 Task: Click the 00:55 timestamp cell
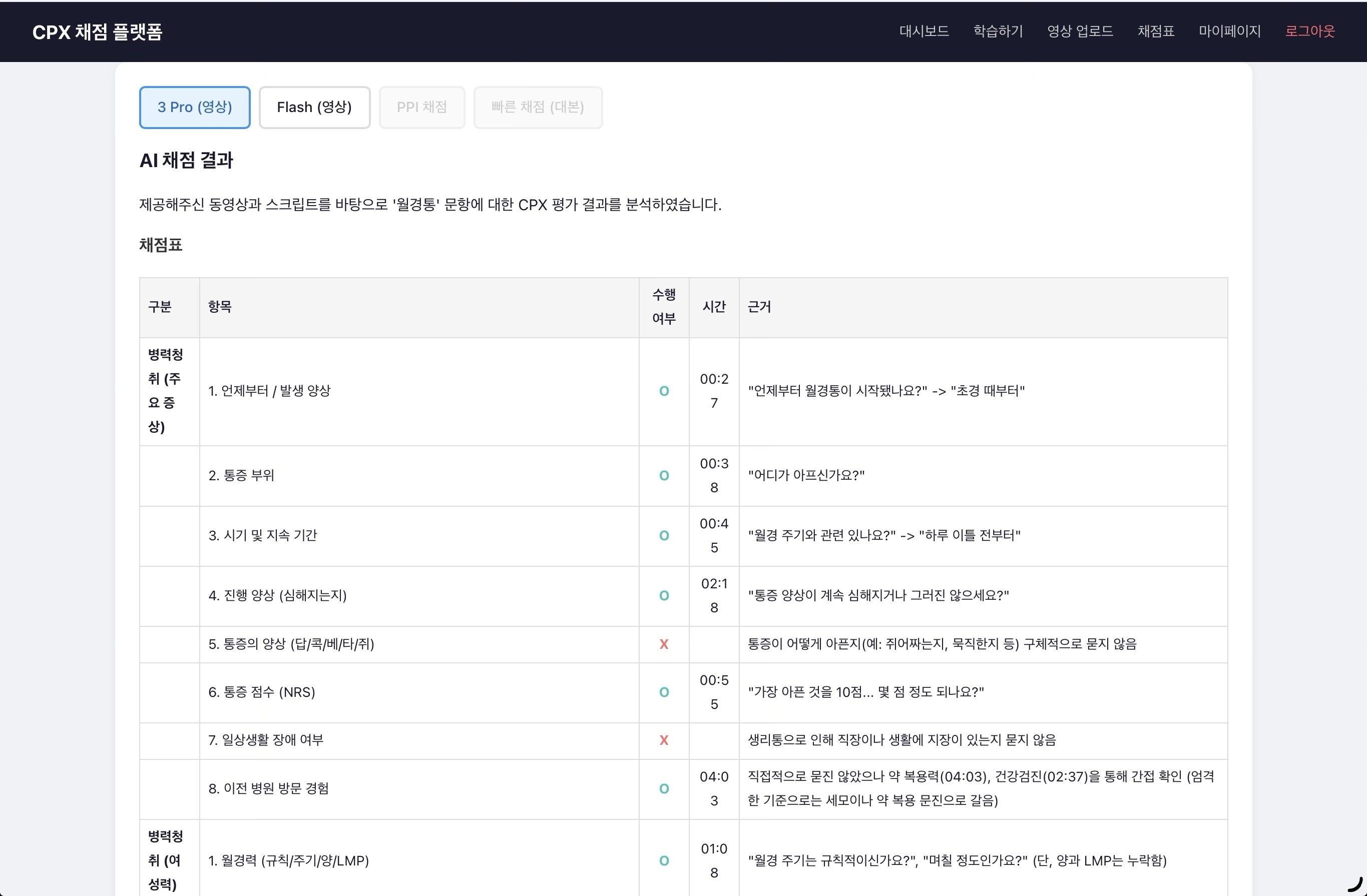pyautogui.click(x=714, y=692)
